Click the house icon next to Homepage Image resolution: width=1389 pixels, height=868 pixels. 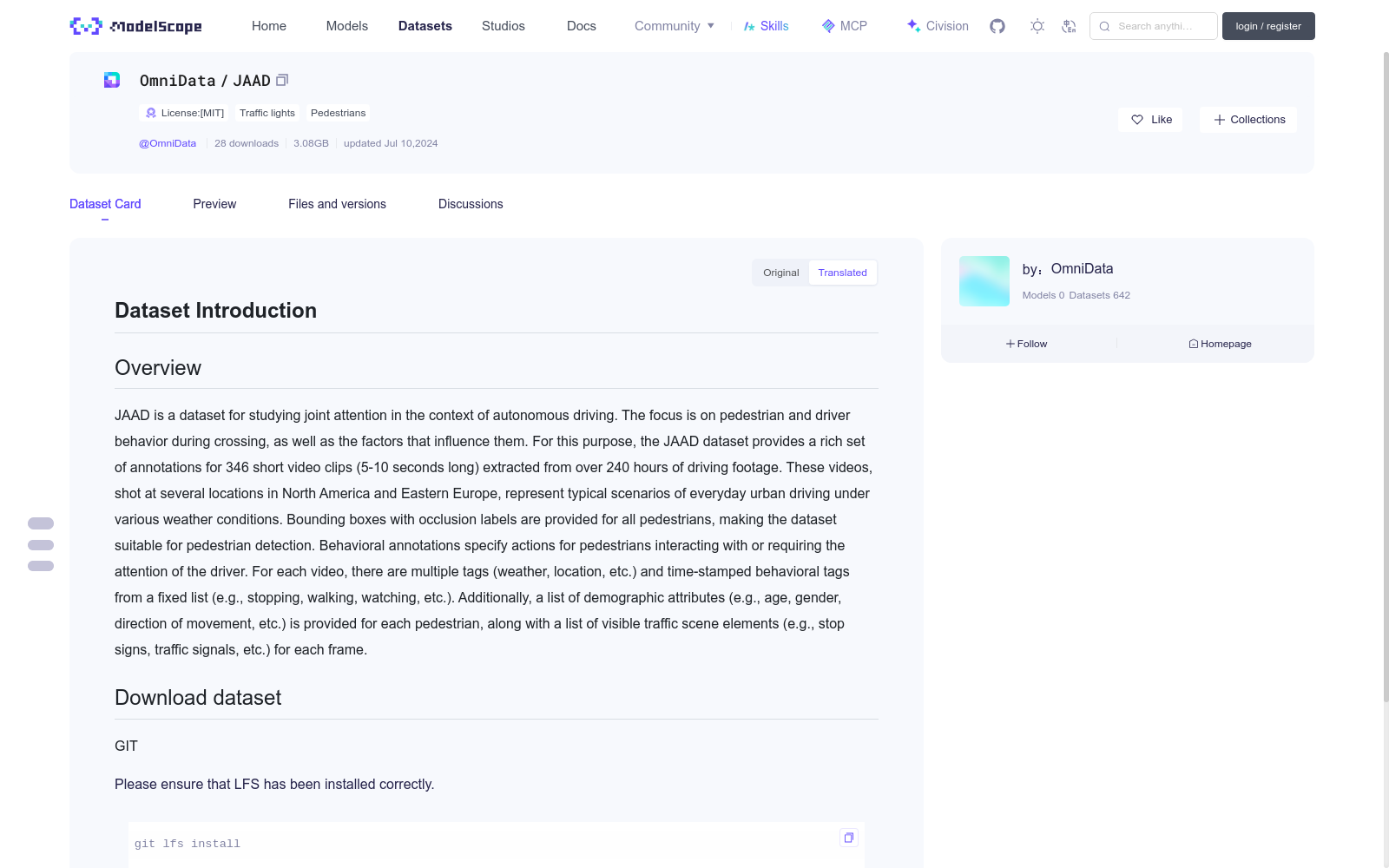[1194, 344]
